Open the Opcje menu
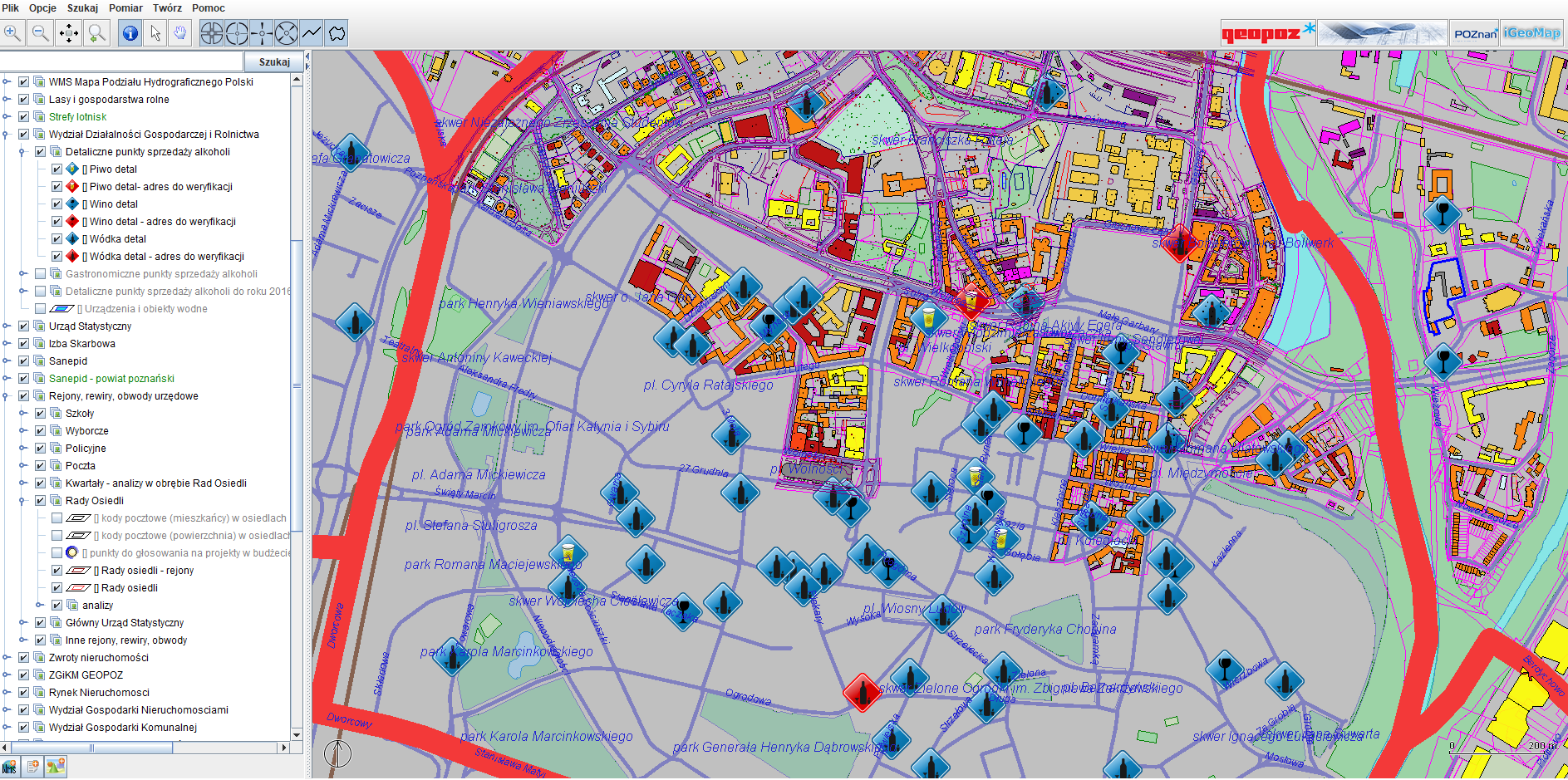Viewport: 1568px width, 780px height. tap(42, 8)
